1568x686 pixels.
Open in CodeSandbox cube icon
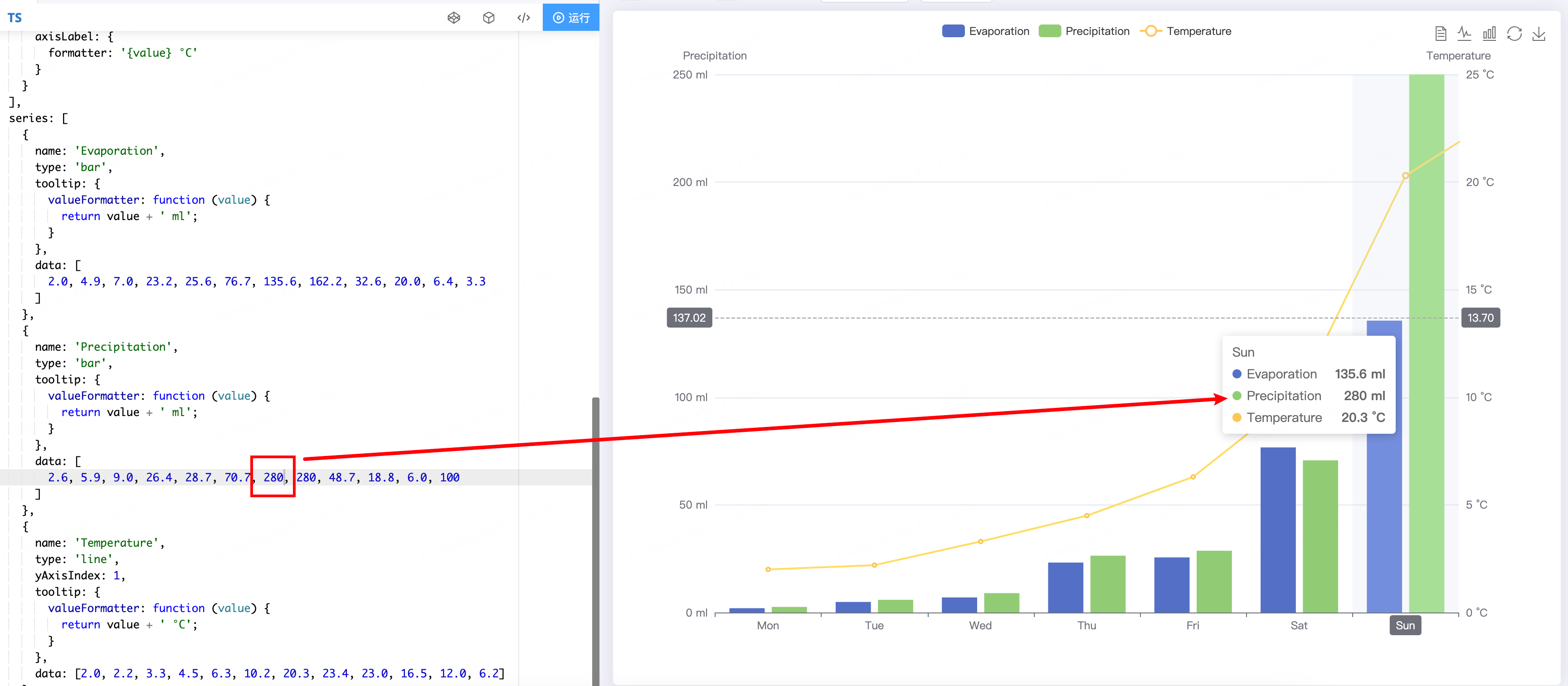pyautogui.click(x=488, y=18)
